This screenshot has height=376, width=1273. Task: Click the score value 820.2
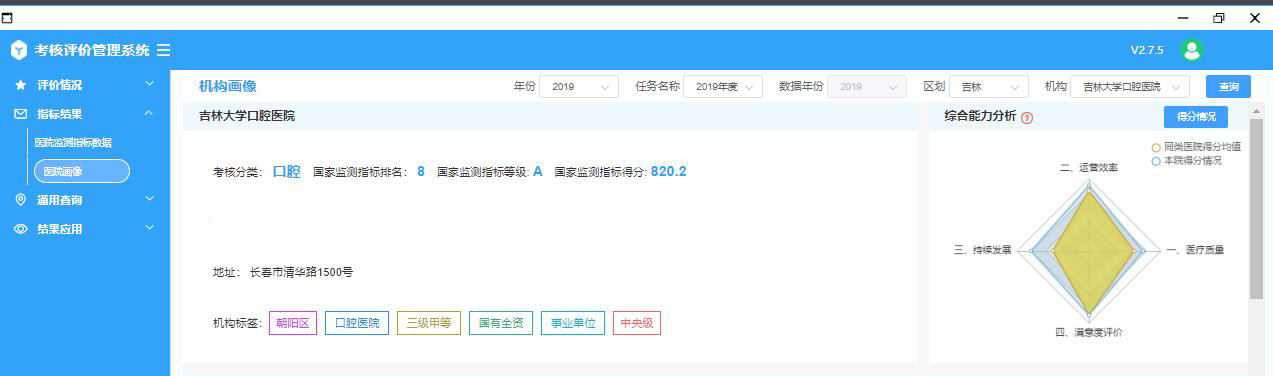[669, 172]
